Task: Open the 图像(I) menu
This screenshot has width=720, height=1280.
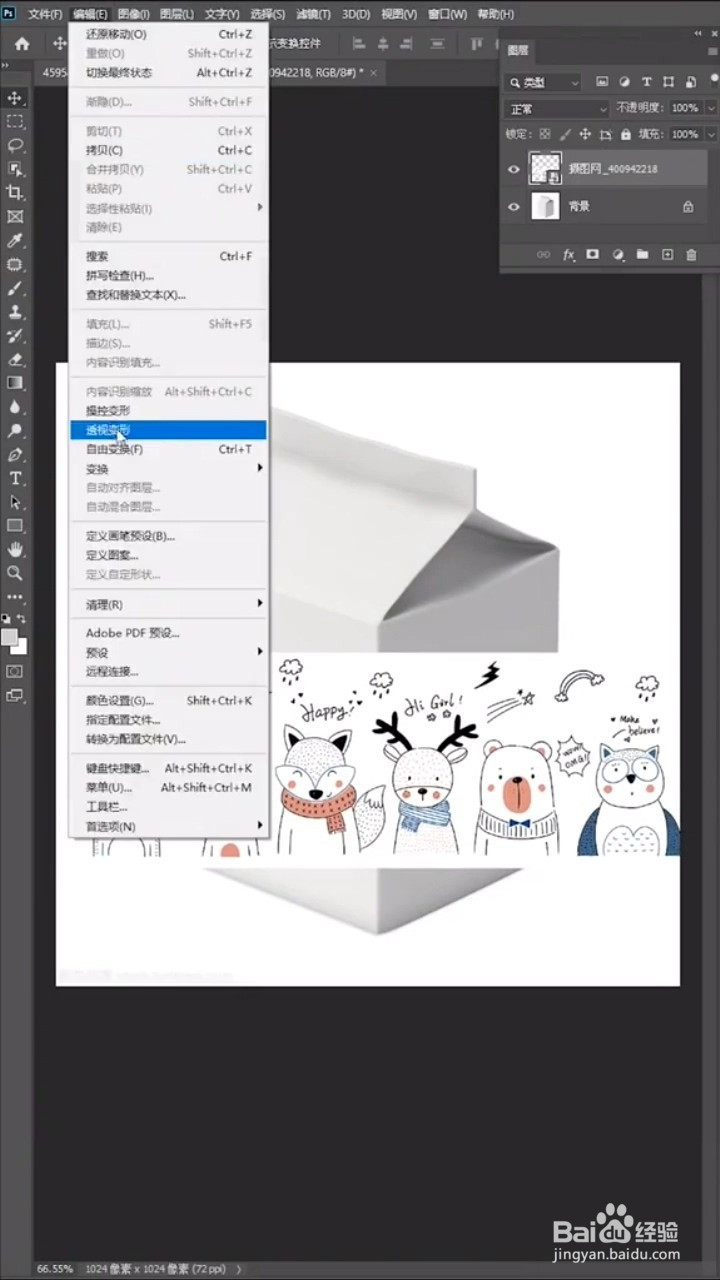Action: click(133, 15)
